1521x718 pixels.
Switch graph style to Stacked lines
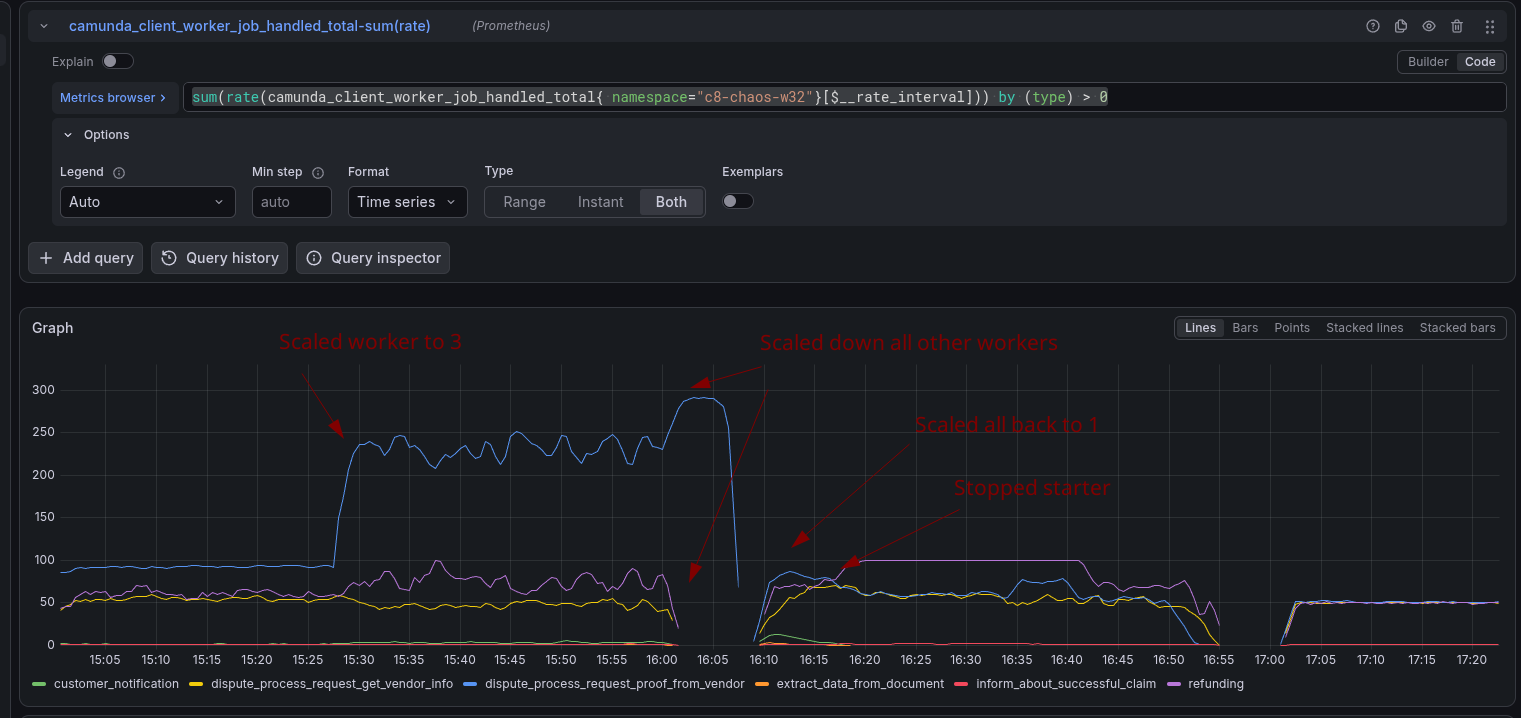click(x=1364, y=328)
